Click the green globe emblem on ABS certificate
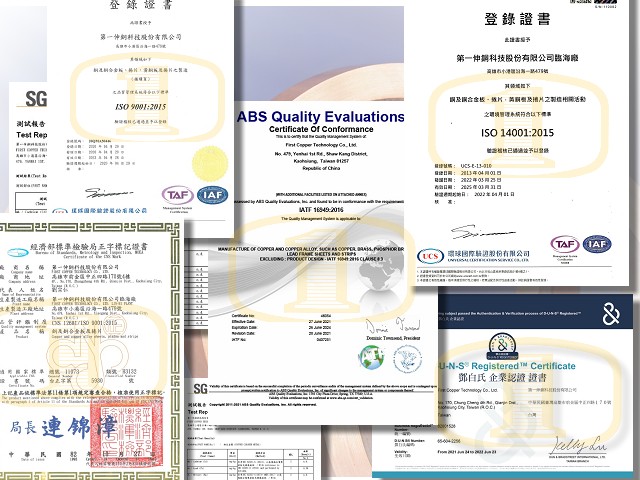The image size is (640, 480). [371, 358]
